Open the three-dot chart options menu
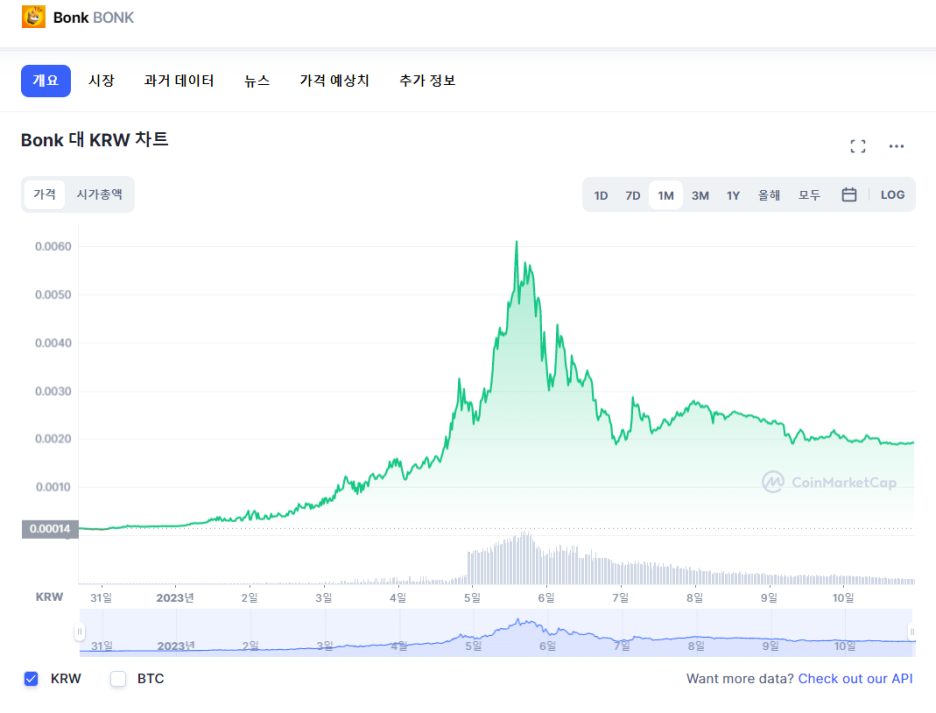 pyautogui.click(x=896, y=146)
